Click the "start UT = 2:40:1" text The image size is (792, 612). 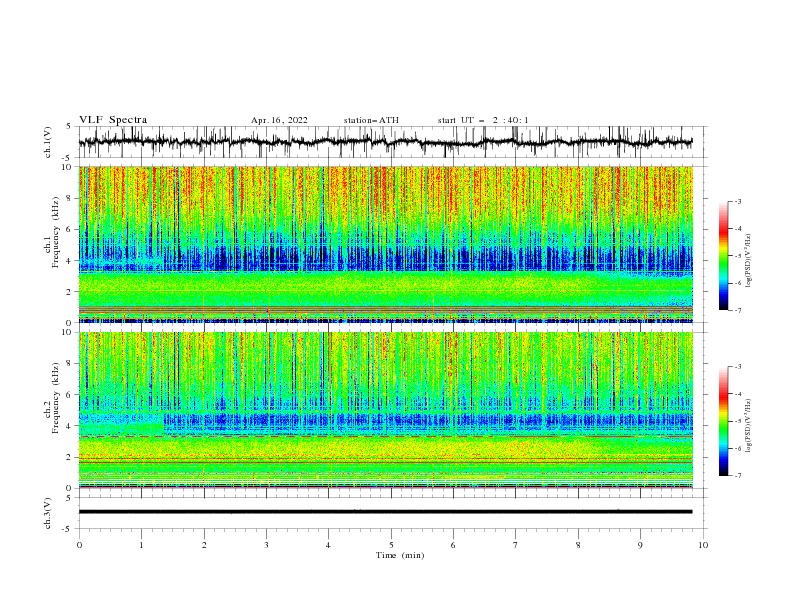(x=483, y=120)
